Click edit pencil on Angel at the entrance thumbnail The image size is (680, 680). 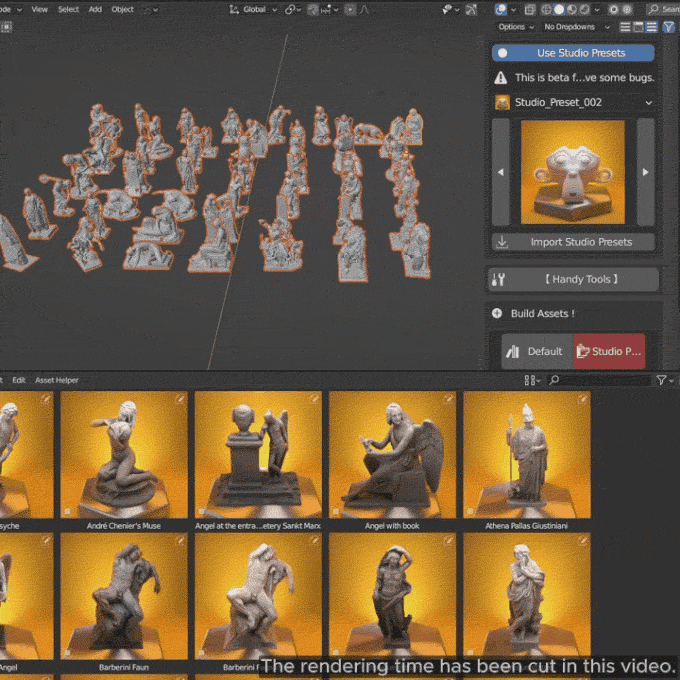314,399
